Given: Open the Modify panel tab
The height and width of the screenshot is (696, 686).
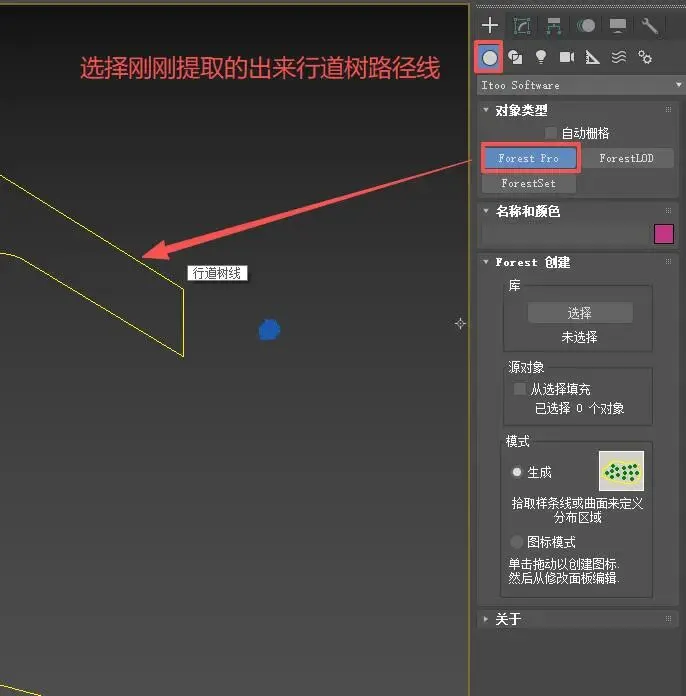Looking at the screenshot, I should [x=522, y=26].
